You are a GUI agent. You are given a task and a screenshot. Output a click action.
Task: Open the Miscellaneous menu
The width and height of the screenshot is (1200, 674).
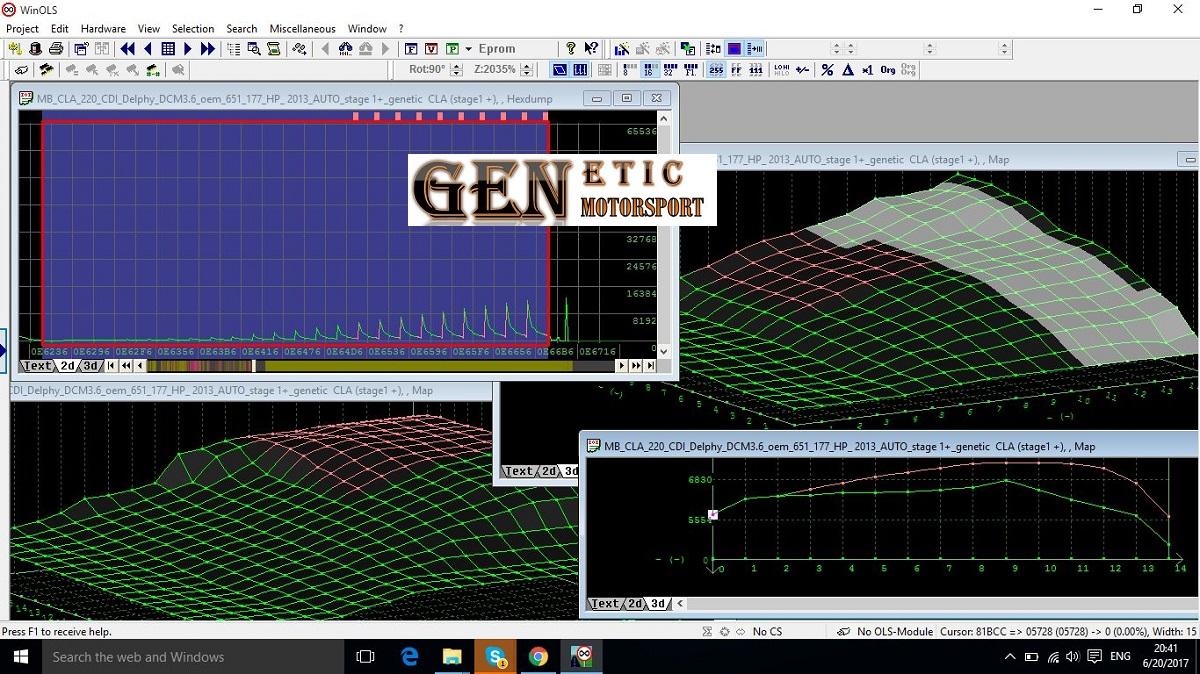click(302, 29)
